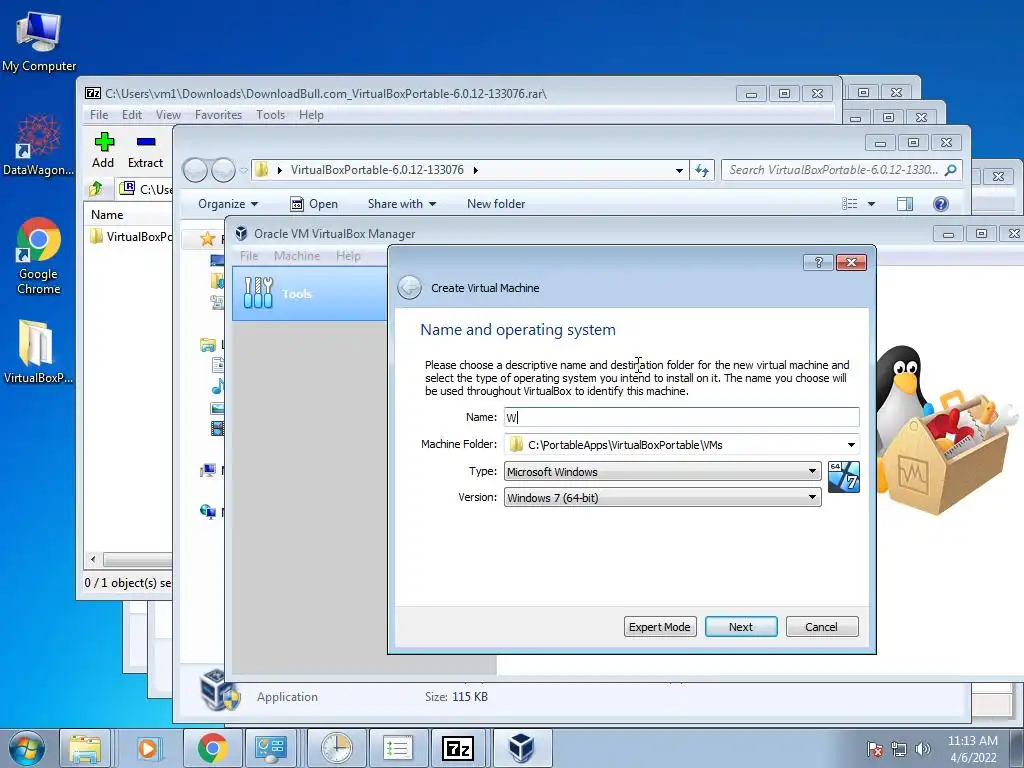Open the Explorer address bar history dropdown
Screen dimensions: 1024x768
click(x=679, y=170)
